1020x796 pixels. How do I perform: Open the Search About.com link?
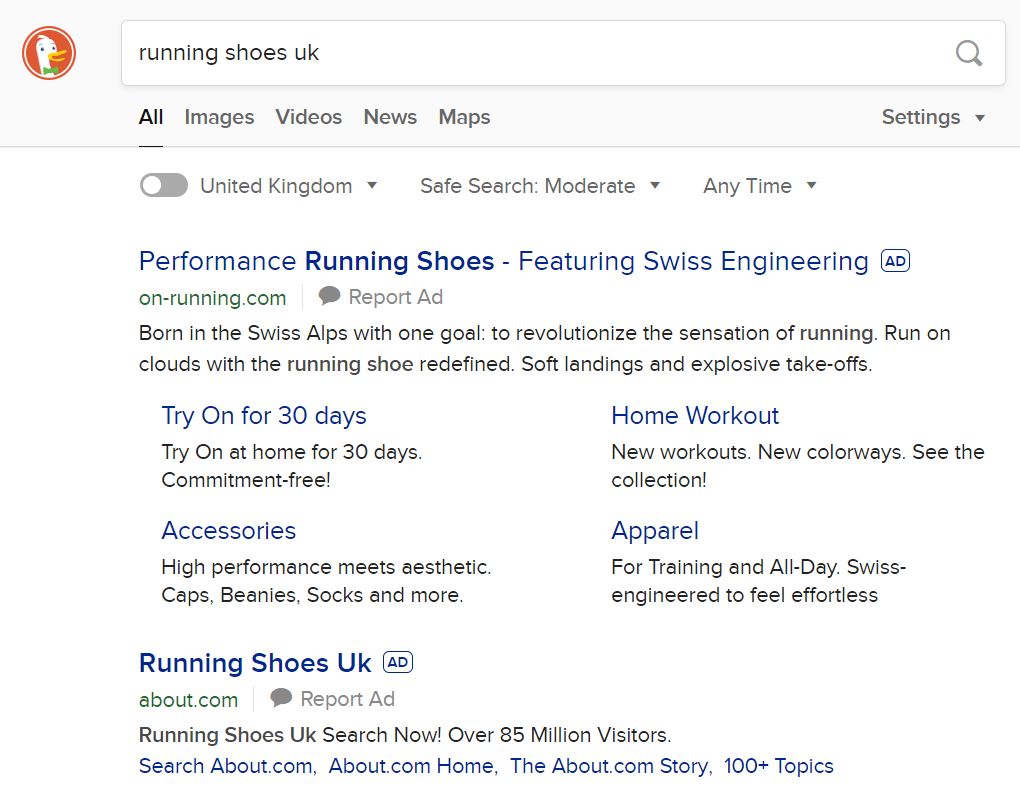coord(226,765)
